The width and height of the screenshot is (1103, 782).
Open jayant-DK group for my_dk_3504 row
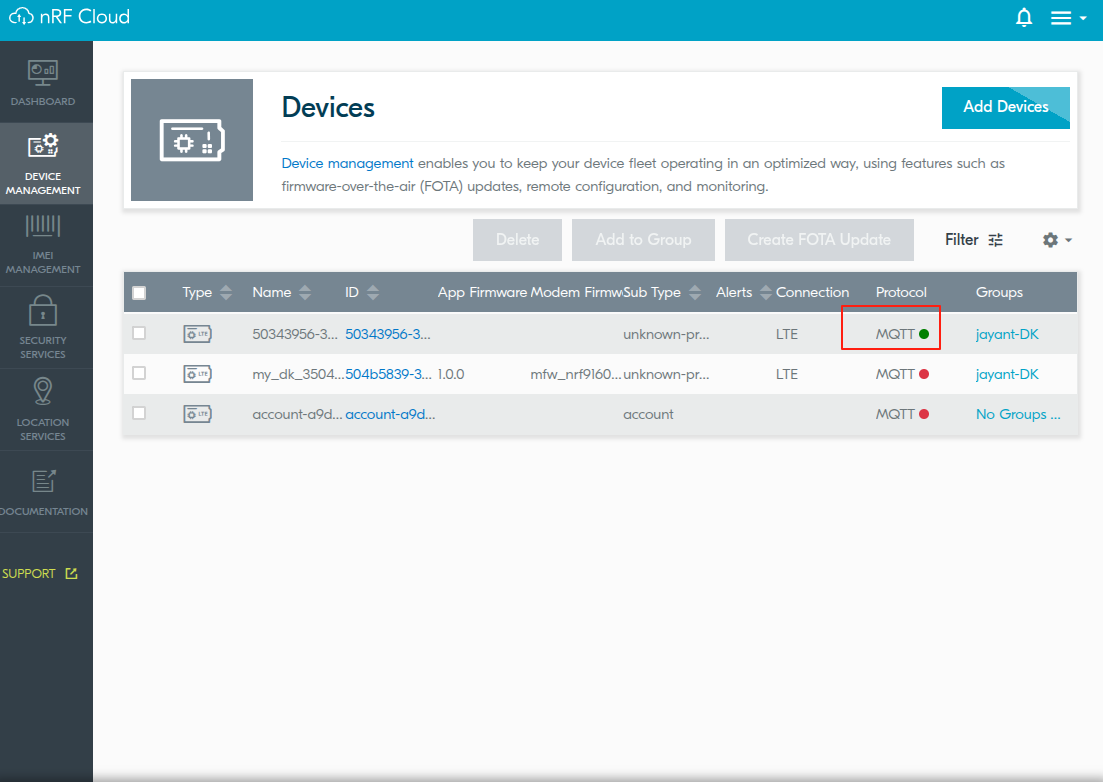1007,374
